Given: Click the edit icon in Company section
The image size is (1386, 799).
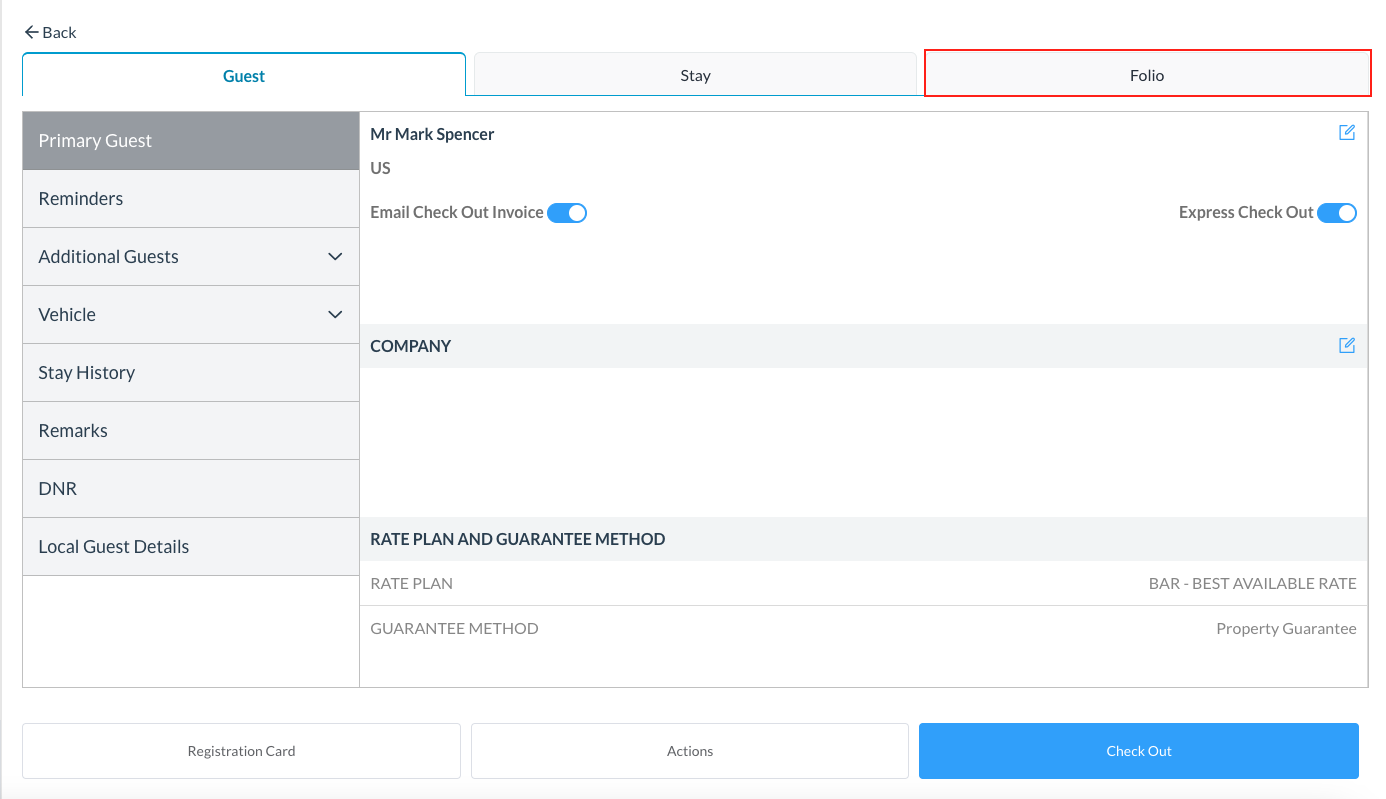Looking at the screenshot, I should [1346, 345].
